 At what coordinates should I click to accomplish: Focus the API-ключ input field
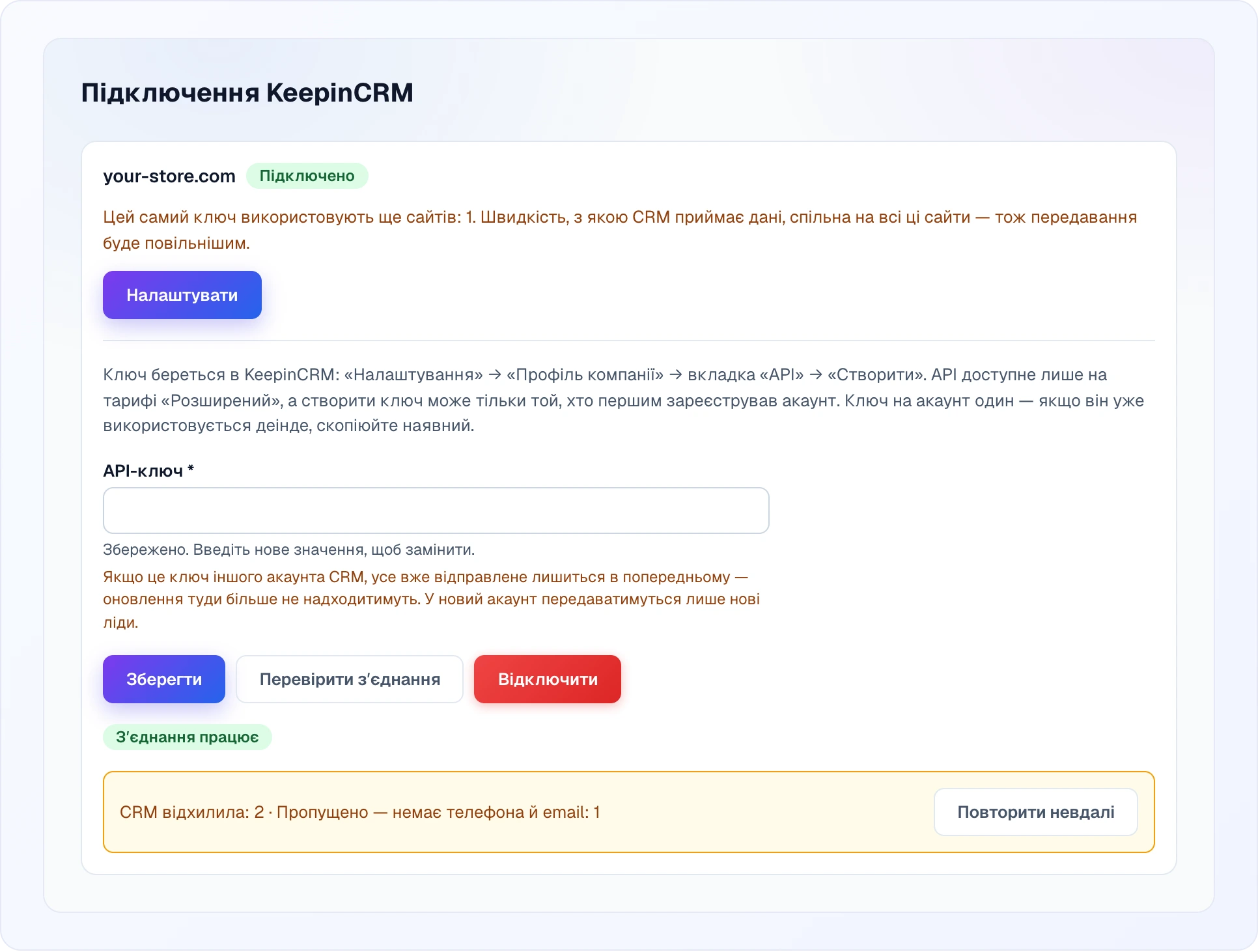pyautogui.click(x=436, y=511)
